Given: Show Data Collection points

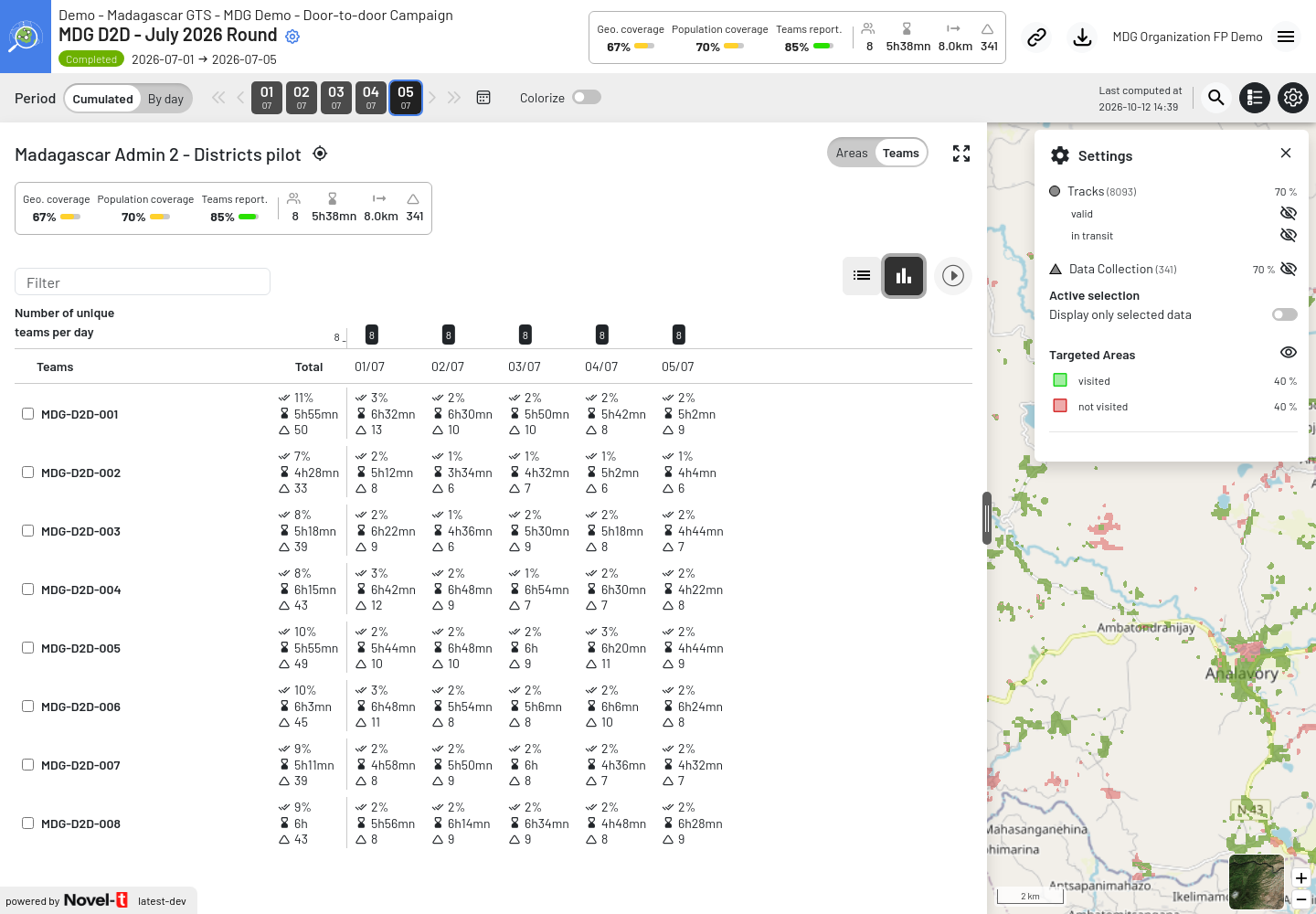Looking at the screenshot, I should 1289,269.
